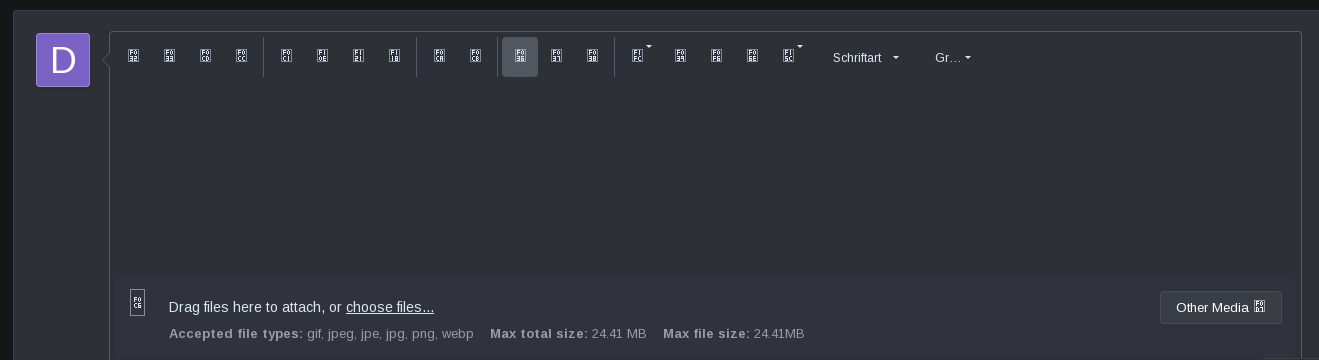Open the Schriftart font dropdown
The image size is (1319, 360).
coord(866,58)
